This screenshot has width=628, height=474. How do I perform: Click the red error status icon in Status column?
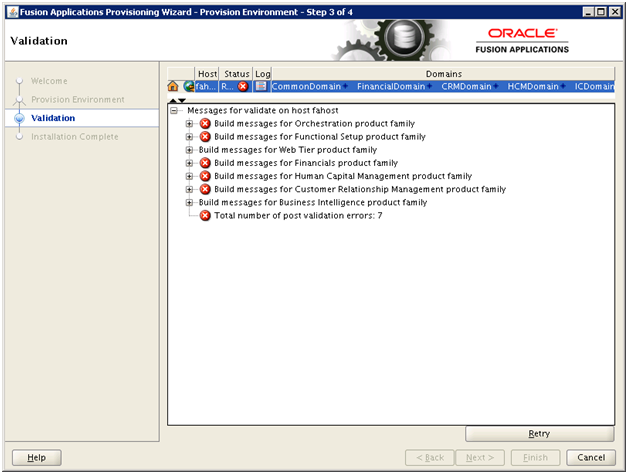tap(243, 86)
